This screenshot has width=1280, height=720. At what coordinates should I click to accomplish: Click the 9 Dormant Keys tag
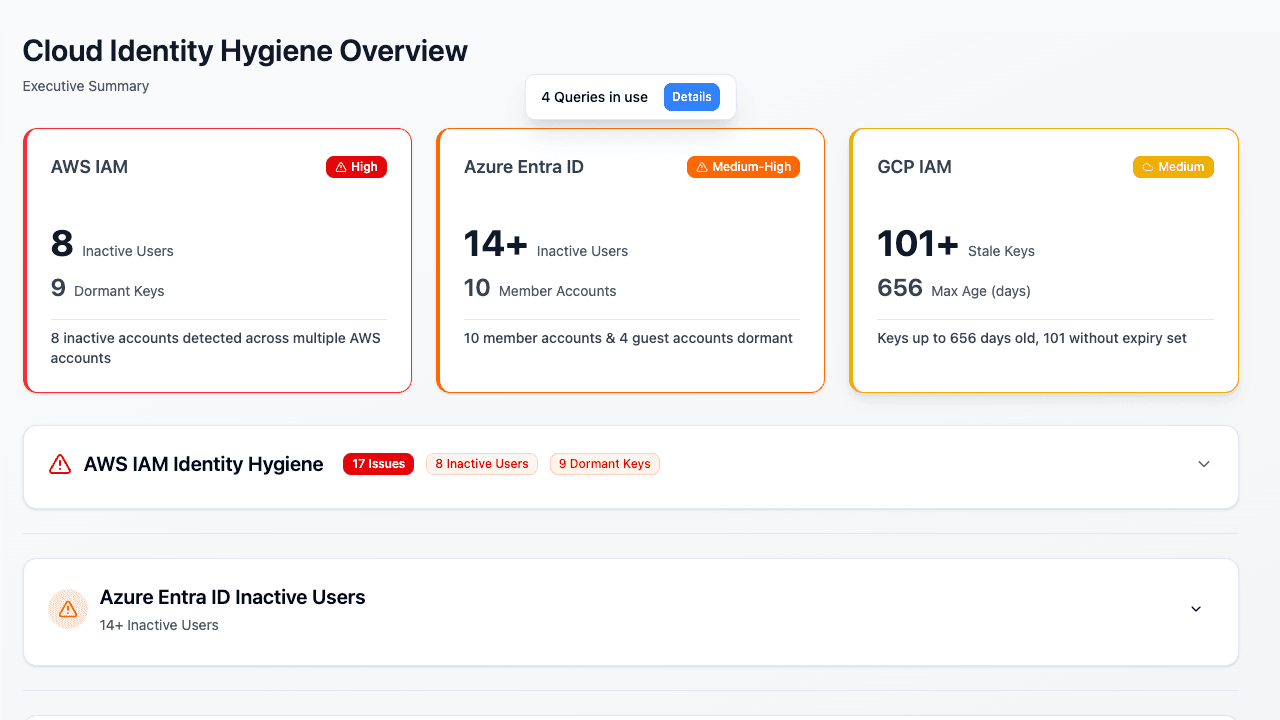click(605, 464)
